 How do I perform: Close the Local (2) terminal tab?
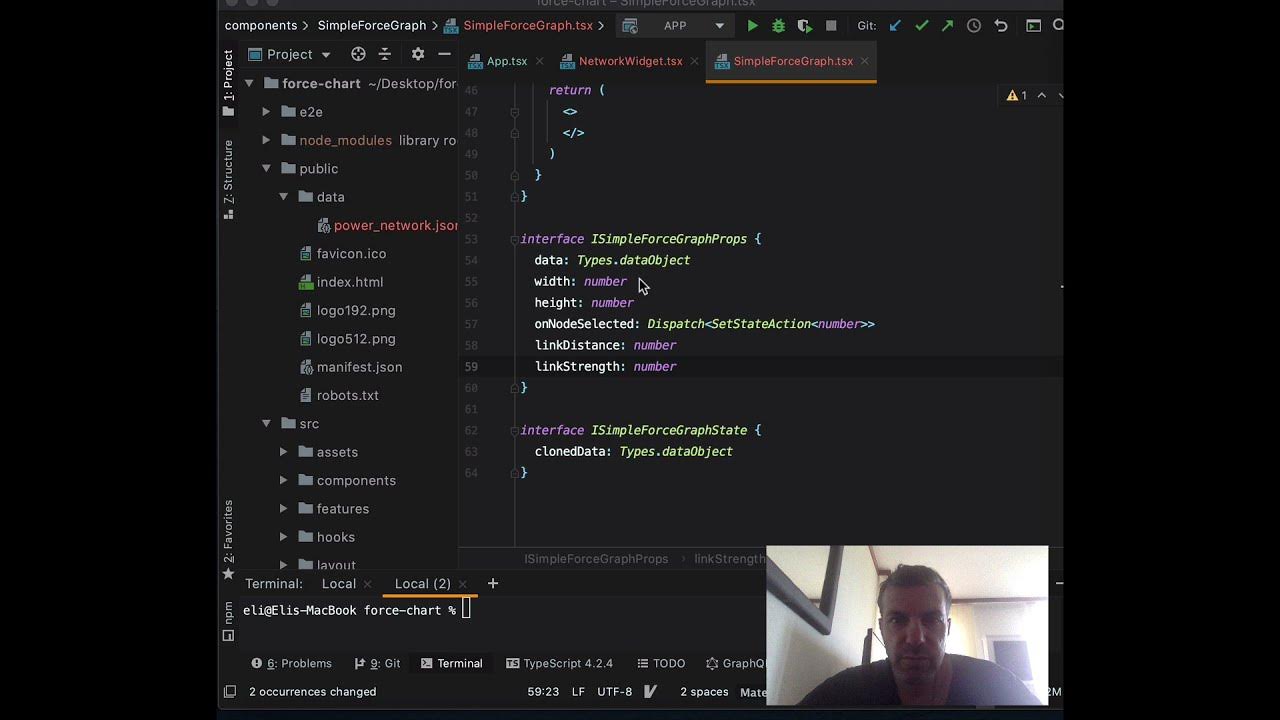point(464,584)
